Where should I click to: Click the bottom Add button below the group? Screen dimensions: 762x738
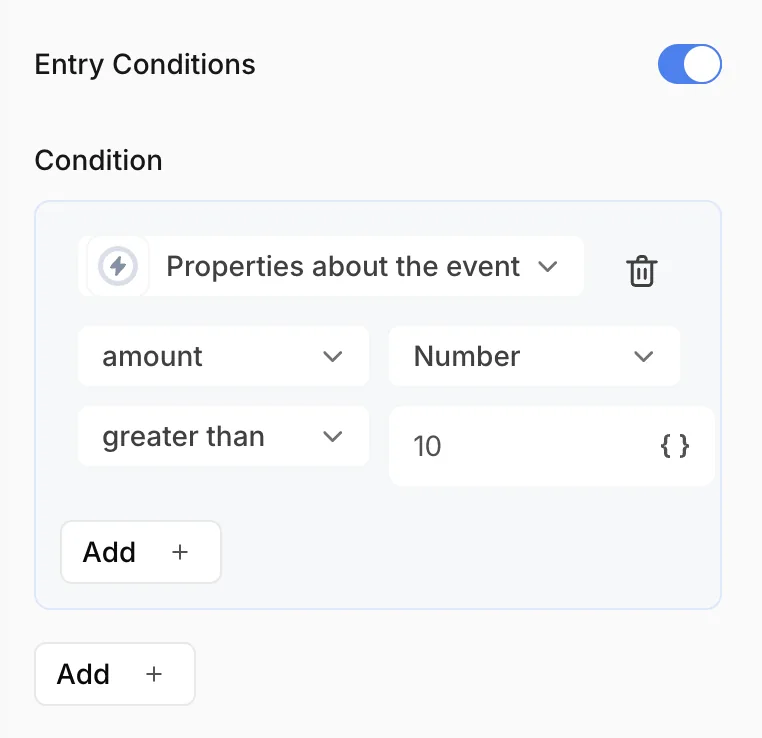click(115, 674)
